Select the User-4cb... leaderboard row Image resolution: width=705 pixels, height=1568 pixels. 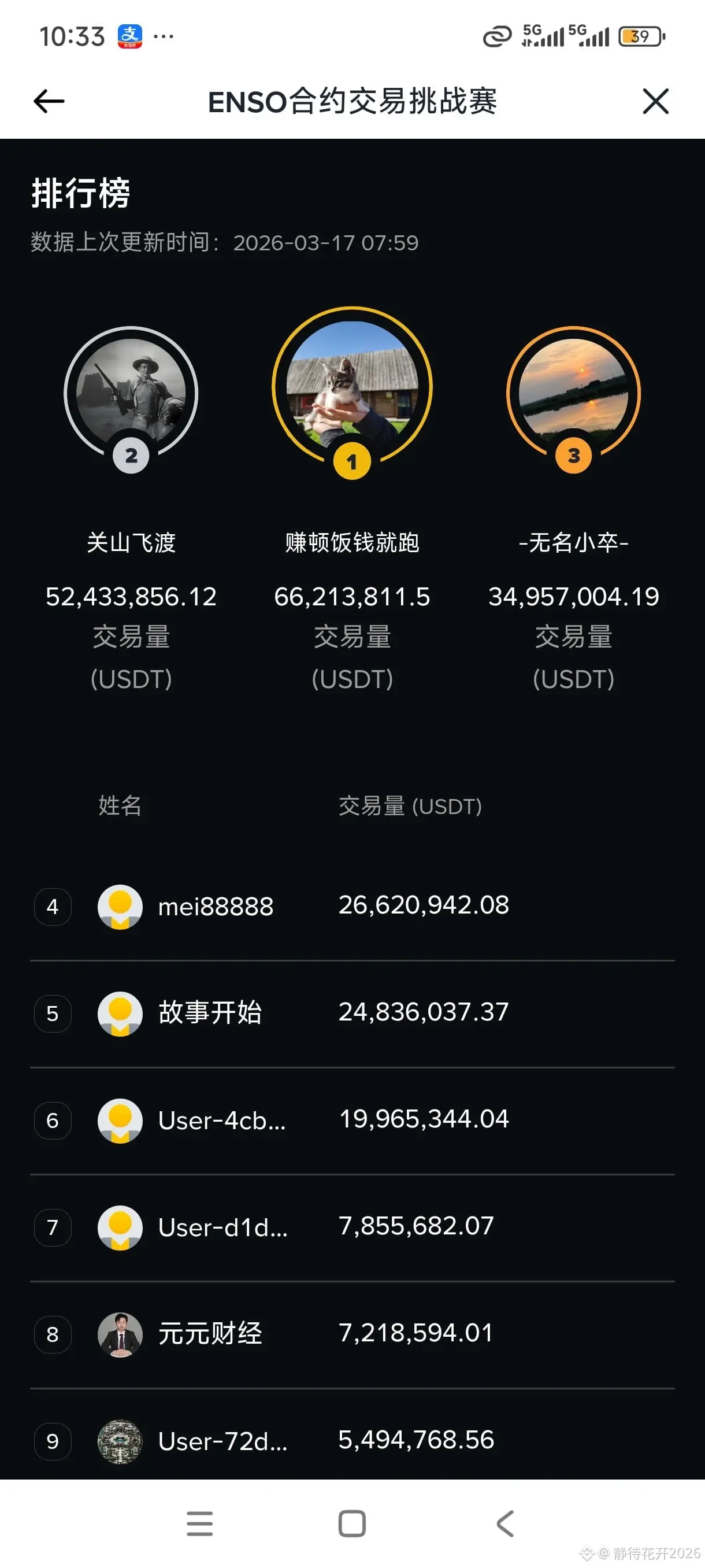[352, 1120]
